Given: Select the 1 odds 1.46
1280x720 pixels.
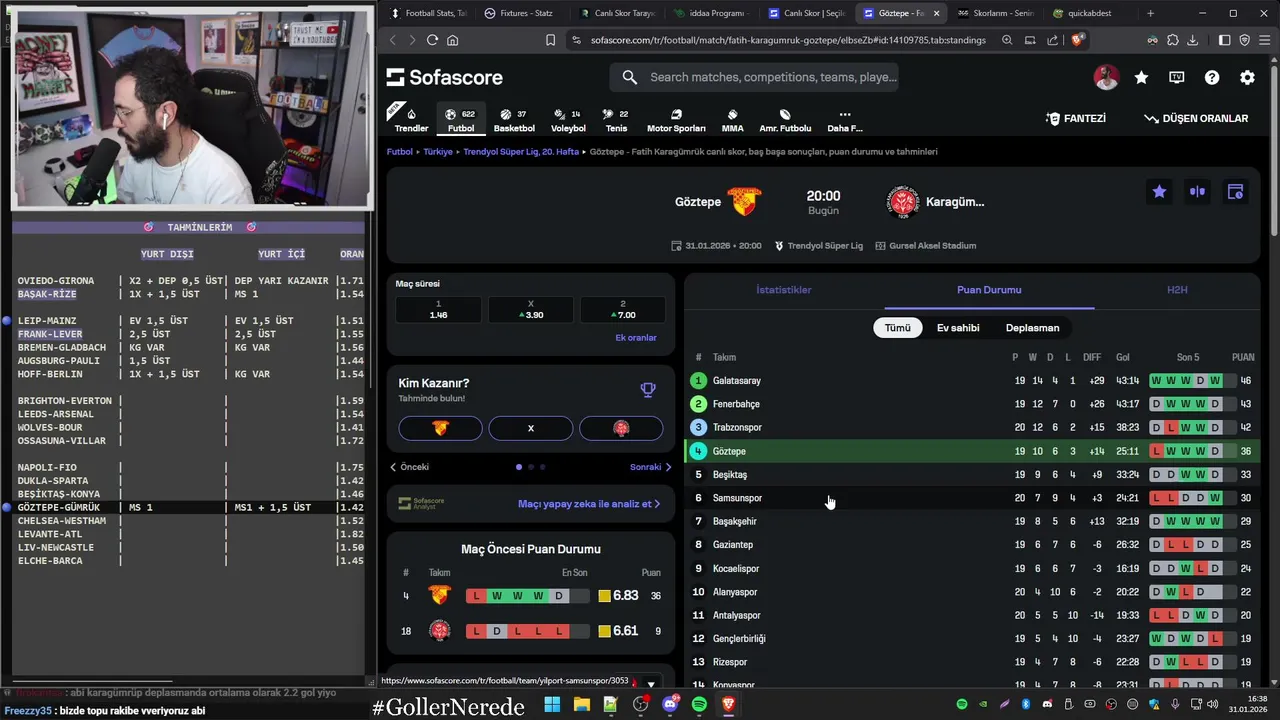Looking at the screenshot, I should pos(439,309).
